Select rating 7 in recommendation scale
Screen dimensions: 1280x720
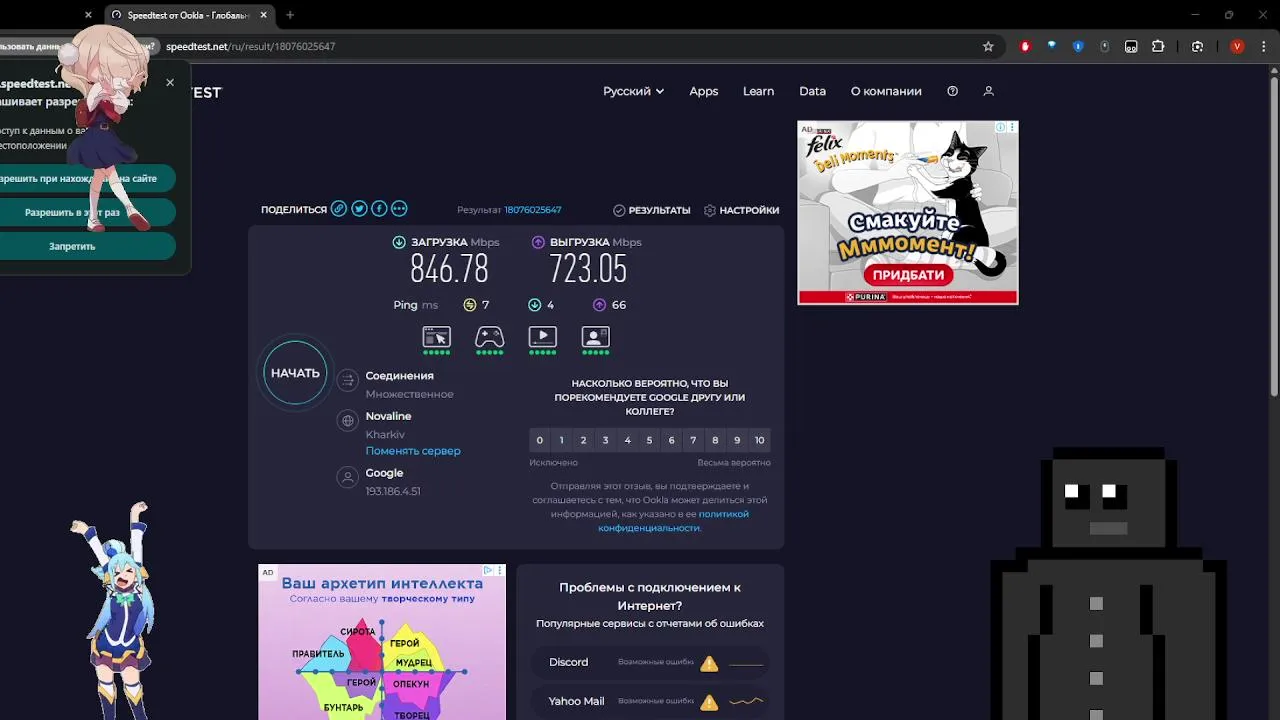coord(693,440)
